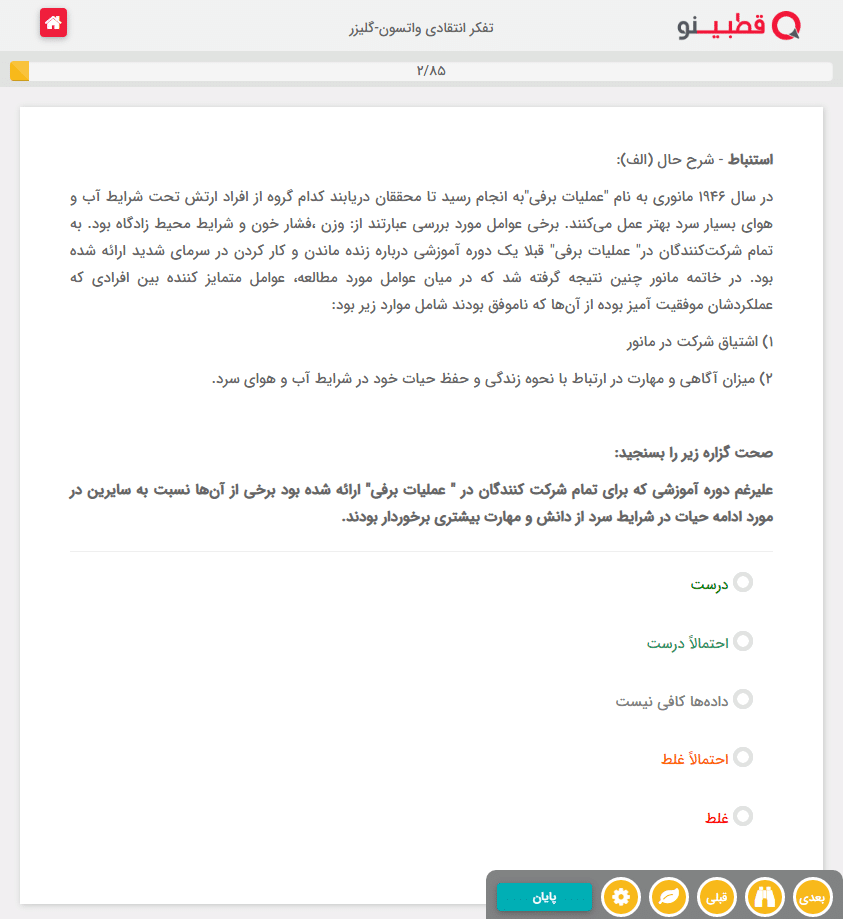Select the 'احتمالاً غلط' radio option
The height and width of the screenshot is (919, 843).
coord(743,757)
